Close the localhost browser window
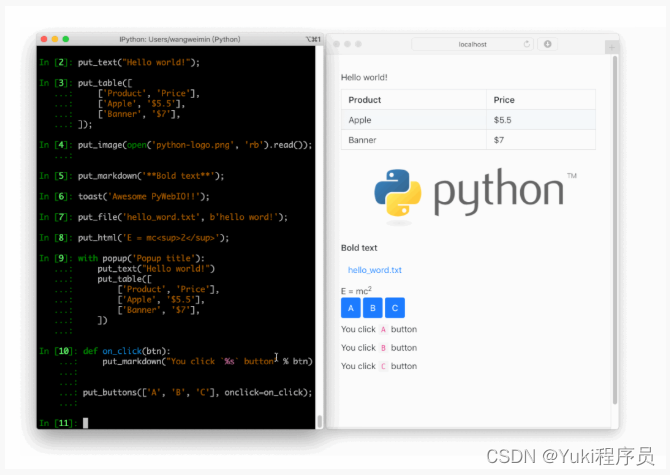The height and width of the screenshot is (475, 670). [x=334, y=44]
